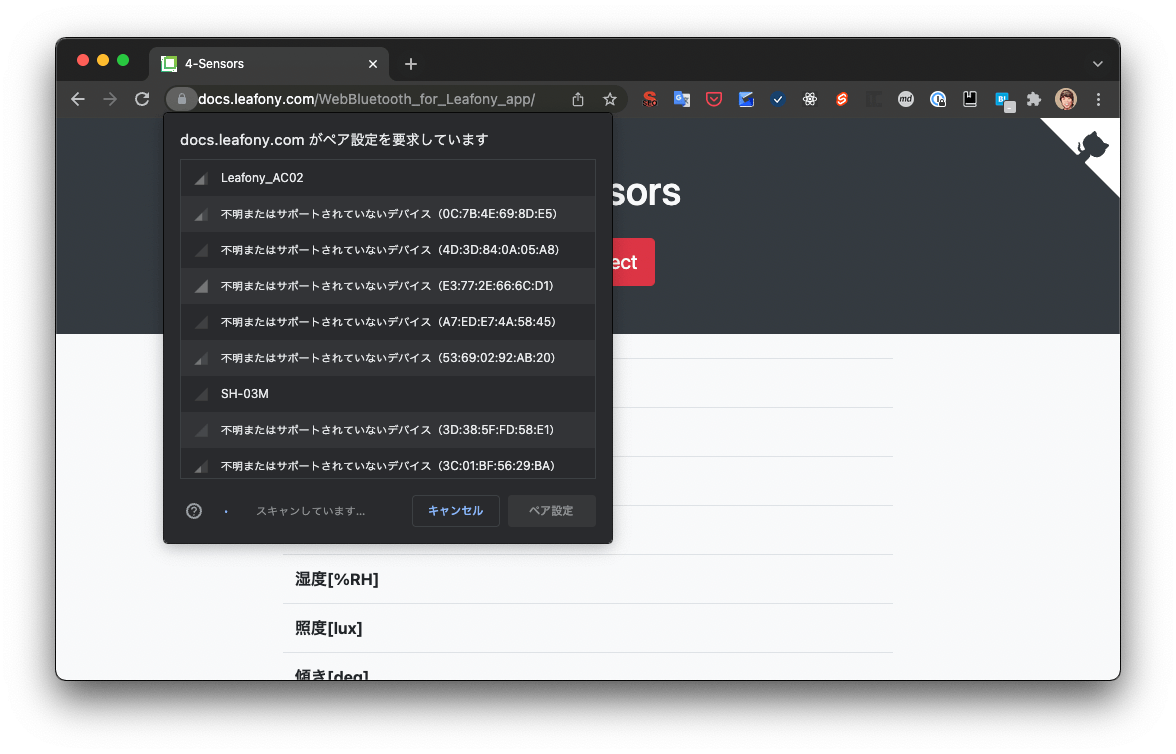1176x754 pixels.
Task: Click the blue notes extension icon
Action: pos(746,99)
